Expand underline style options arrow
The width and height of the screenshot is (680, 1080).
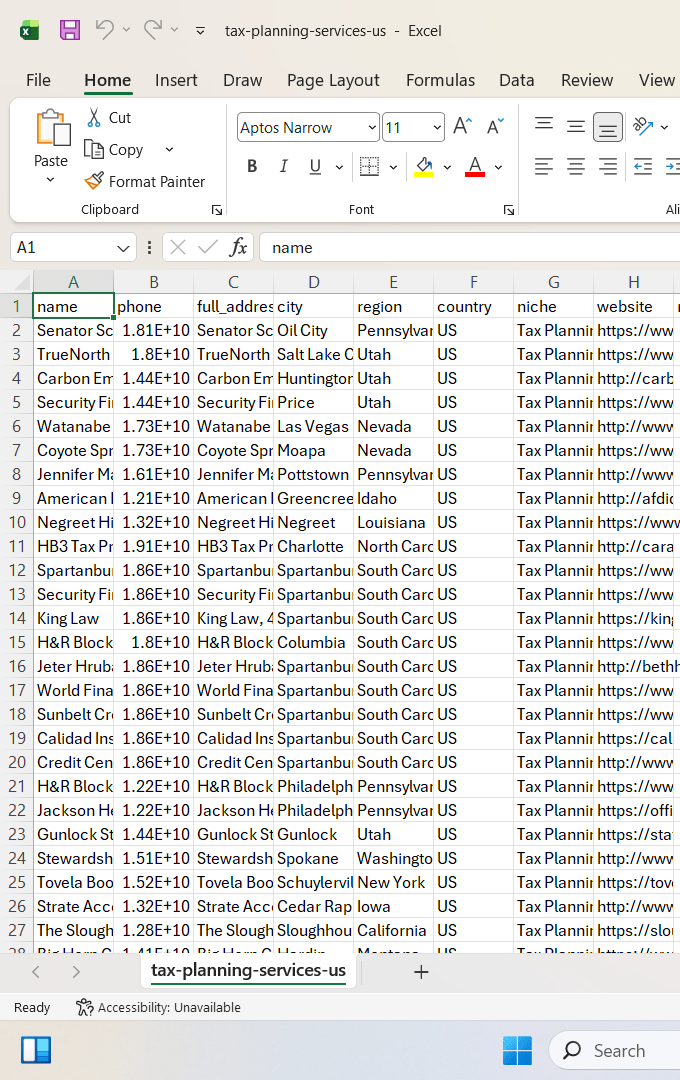339,167
